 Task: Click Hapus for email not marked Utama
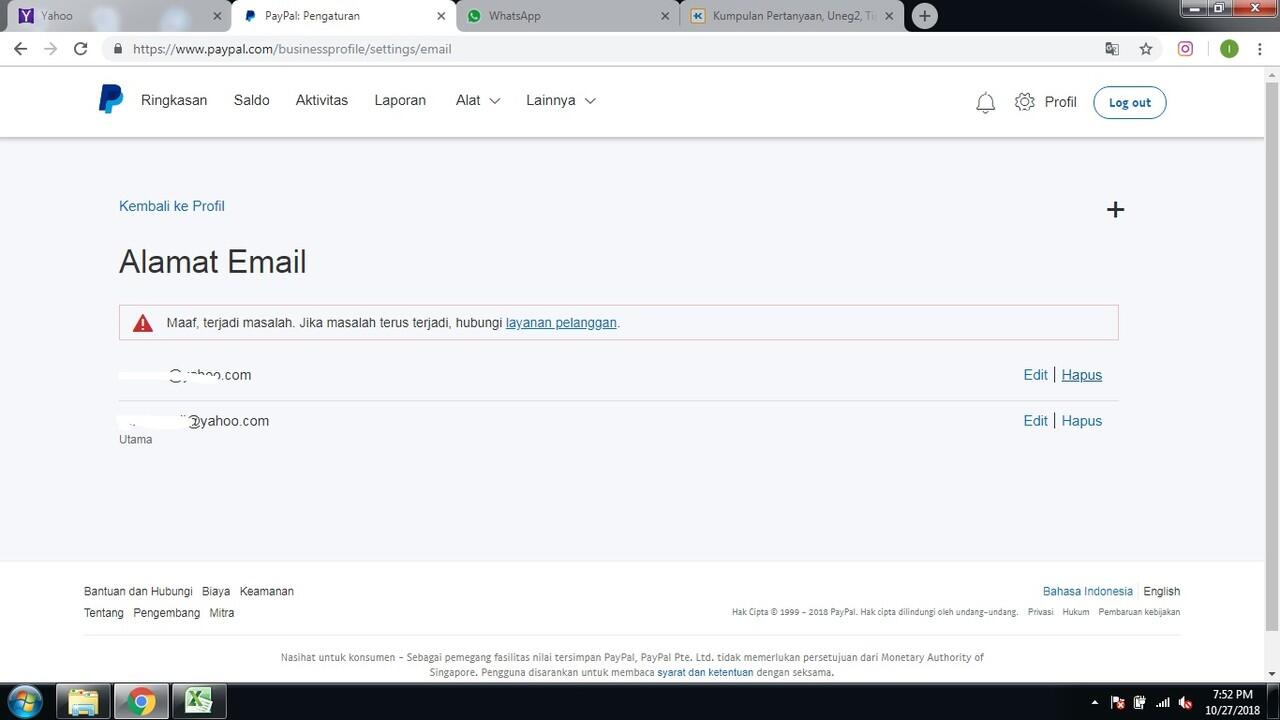tap(1082, 375)
